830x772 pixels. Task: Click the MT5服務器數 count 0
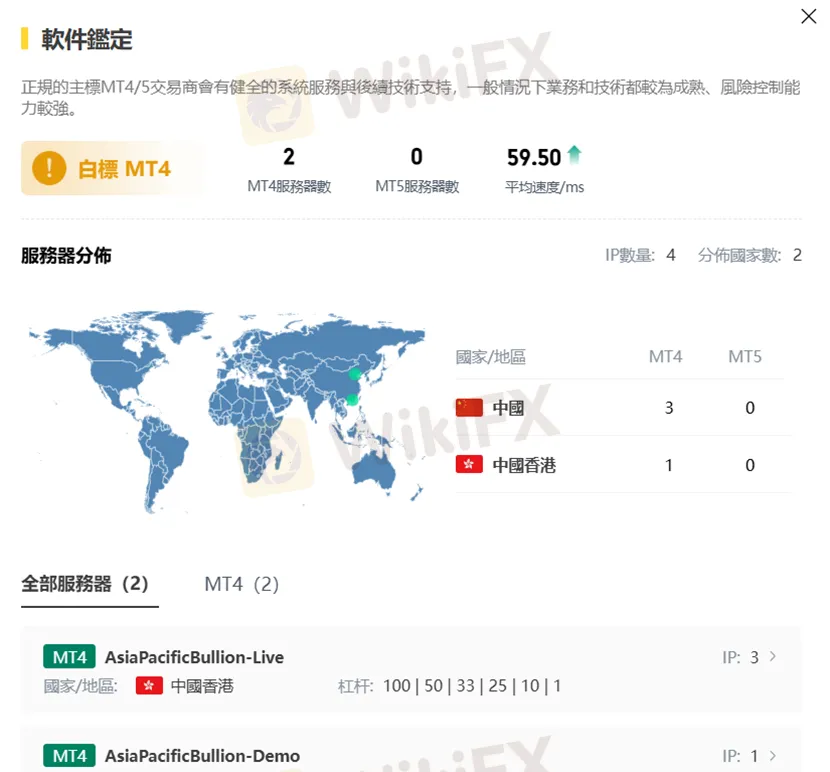point(417,157)
